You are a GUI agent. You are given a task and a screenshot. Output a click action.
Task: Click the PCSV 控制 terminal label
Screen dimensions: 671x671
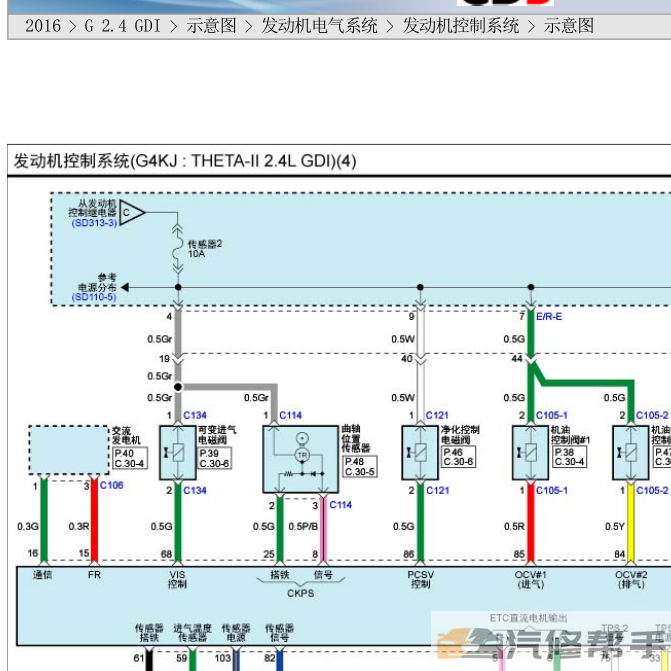click(420, 579)
